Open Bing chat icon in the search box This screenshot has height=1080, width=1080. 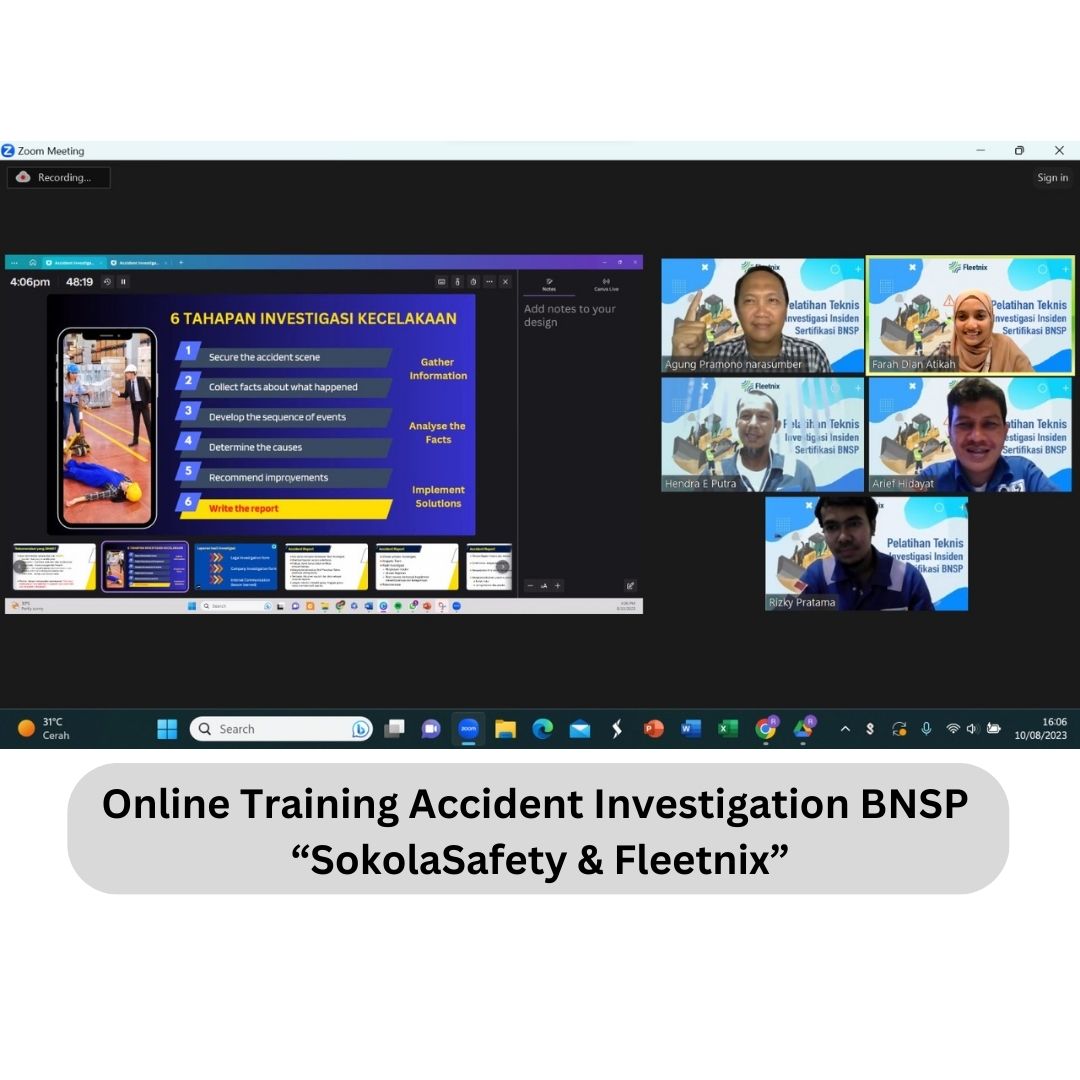360,729
